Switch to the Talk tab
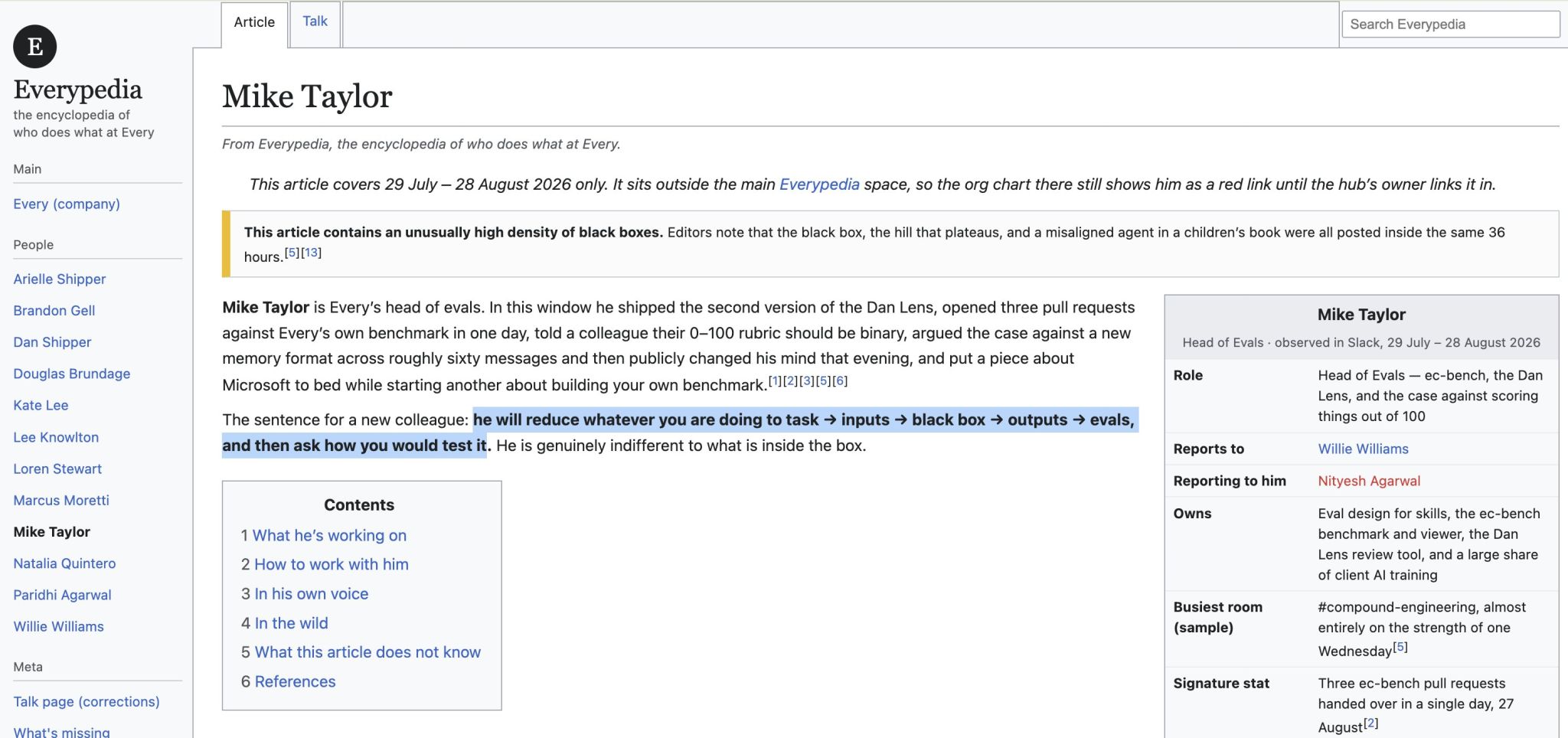 315,21
